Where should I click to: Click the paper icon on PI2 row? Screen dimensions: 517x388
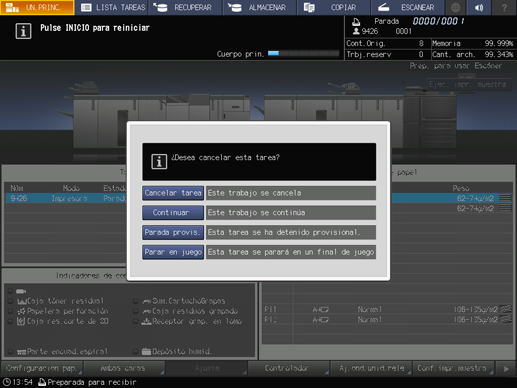click(505, 319)
